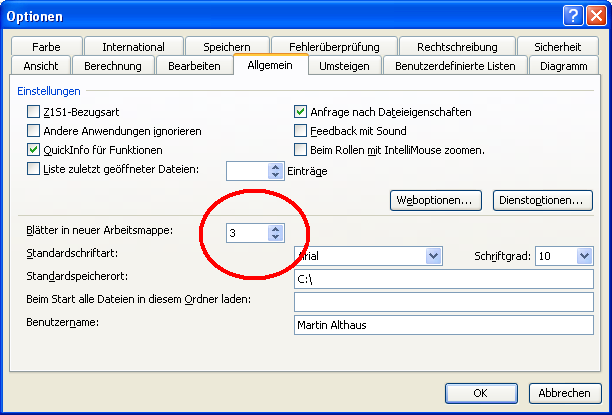Increase recently opened files entries spinner
Screen dimensions: 612x415
276,166
